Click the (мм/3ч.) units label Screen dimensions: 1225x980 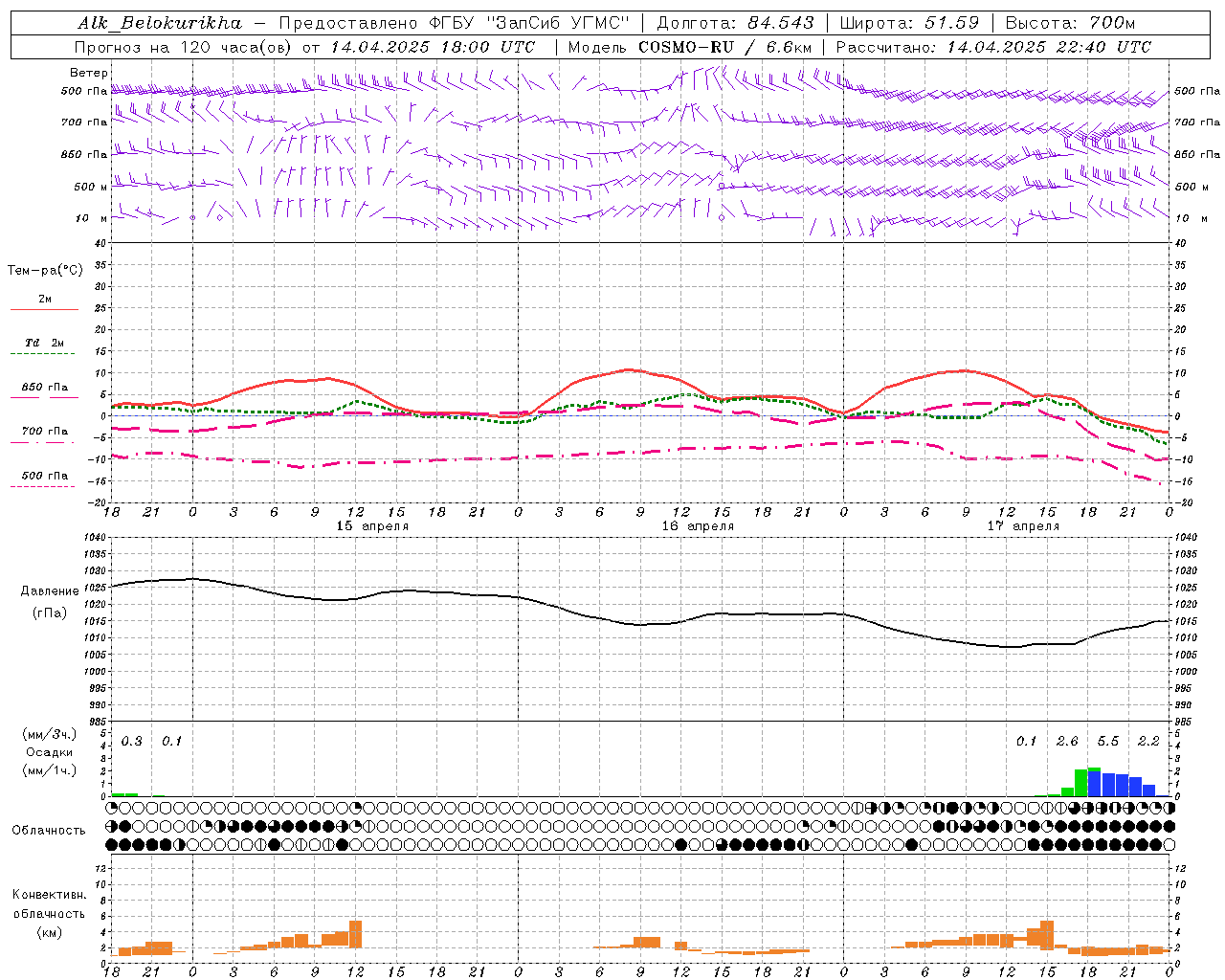point(49,734)
